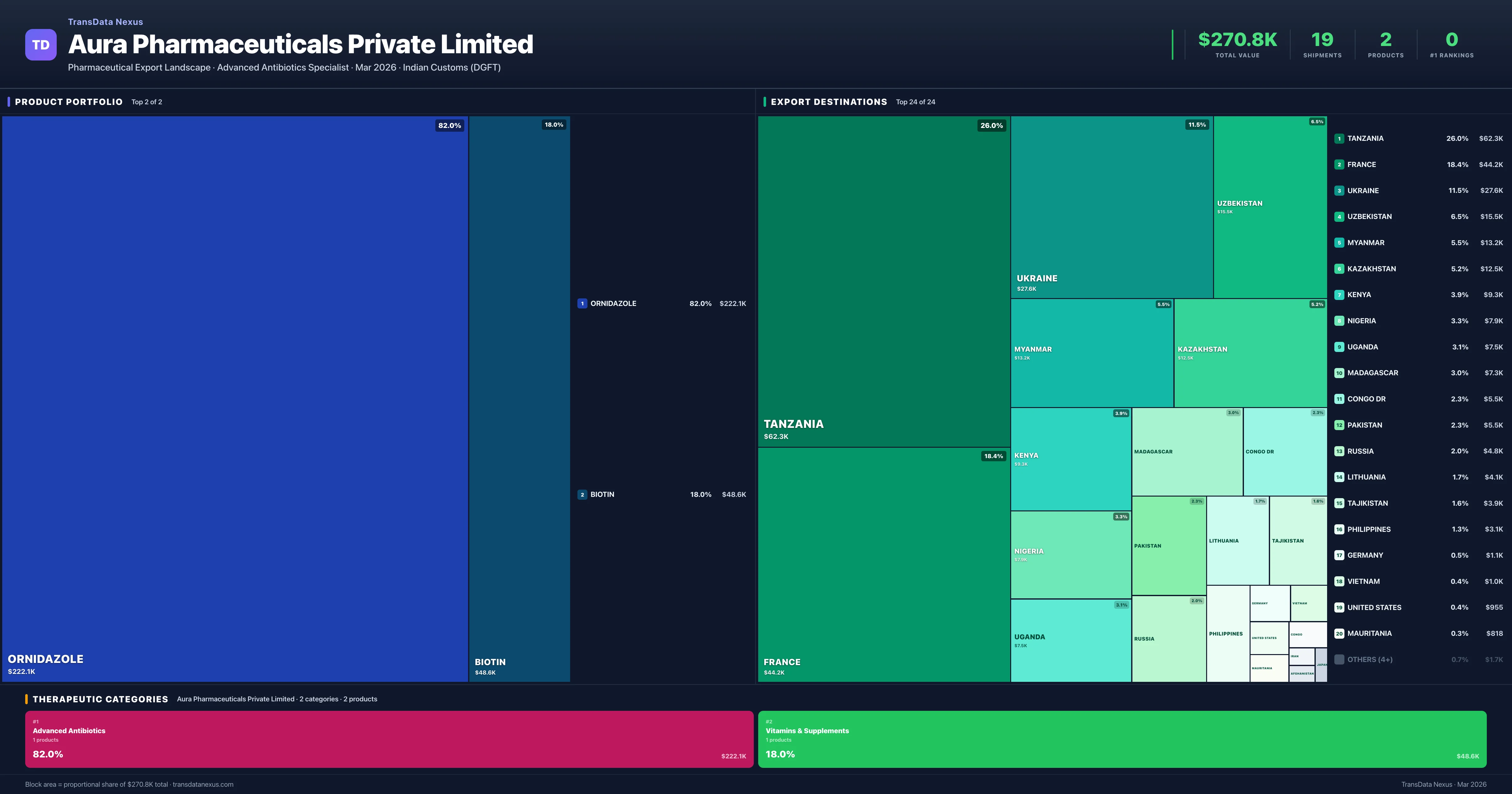Click the rank 19 badge beside UNITED STATES

[1339, 607]
